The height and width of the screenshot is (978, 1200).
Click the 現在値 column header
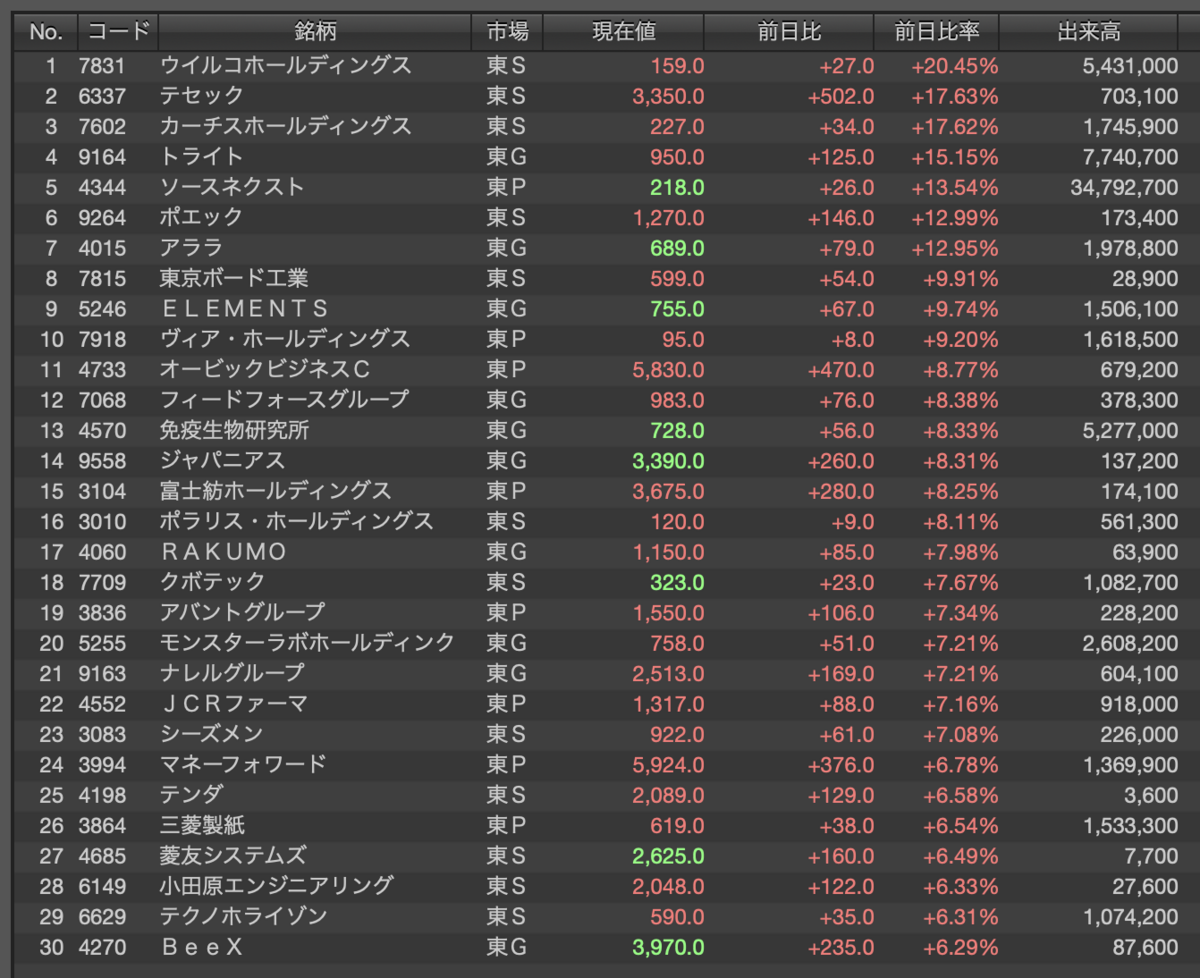pyautogui.click(x=624, y=32)
